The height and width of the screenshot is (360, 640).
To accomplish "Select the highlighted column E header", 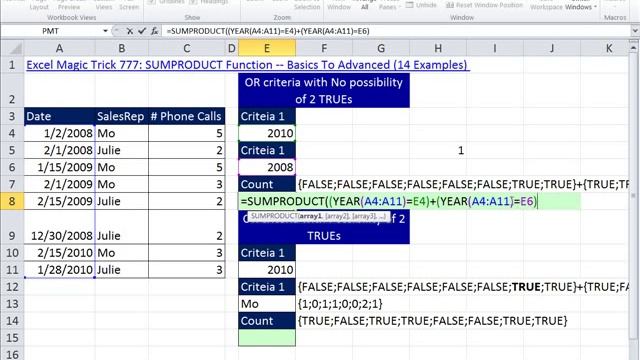I will pyautogui.click(x=267, y=49).
